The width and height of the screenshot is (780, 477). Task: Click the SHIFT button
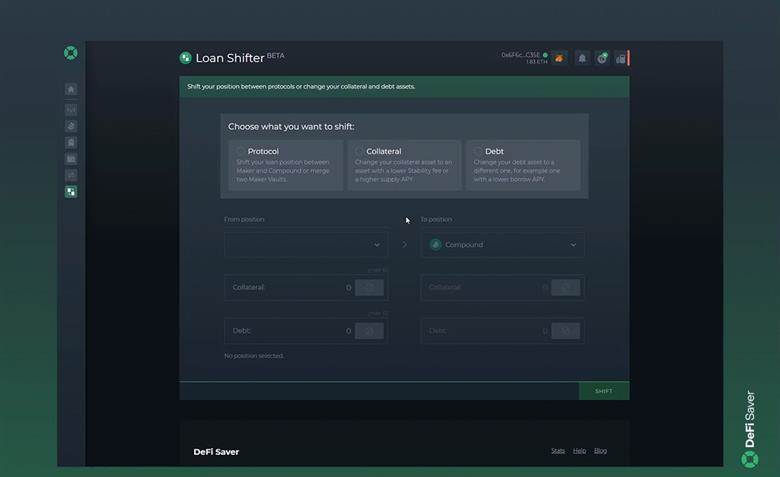click(x=604, y=391)
